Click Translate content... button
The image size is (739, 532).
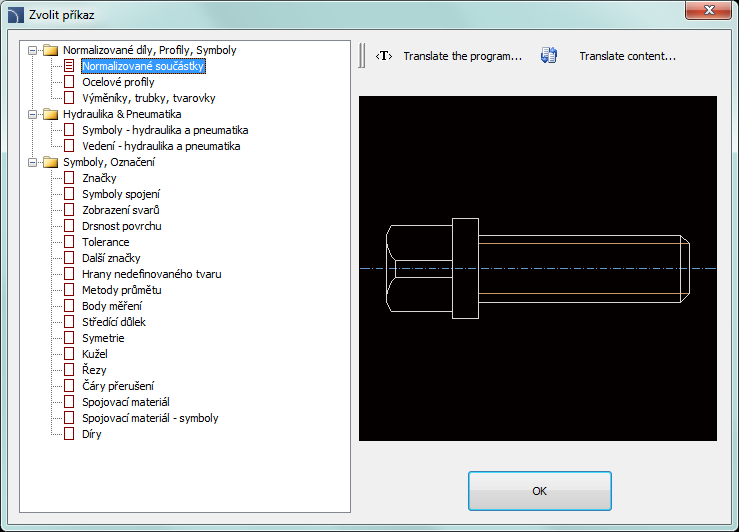point(627,56)
